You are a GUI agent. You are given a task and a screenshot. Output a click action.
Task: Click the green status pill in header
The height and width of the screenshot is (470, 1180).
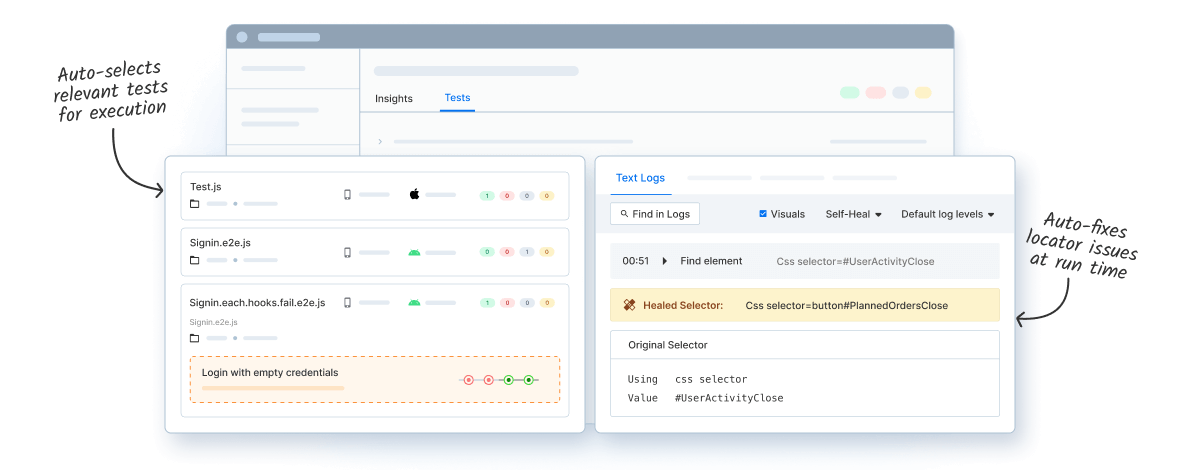[850, 92]
